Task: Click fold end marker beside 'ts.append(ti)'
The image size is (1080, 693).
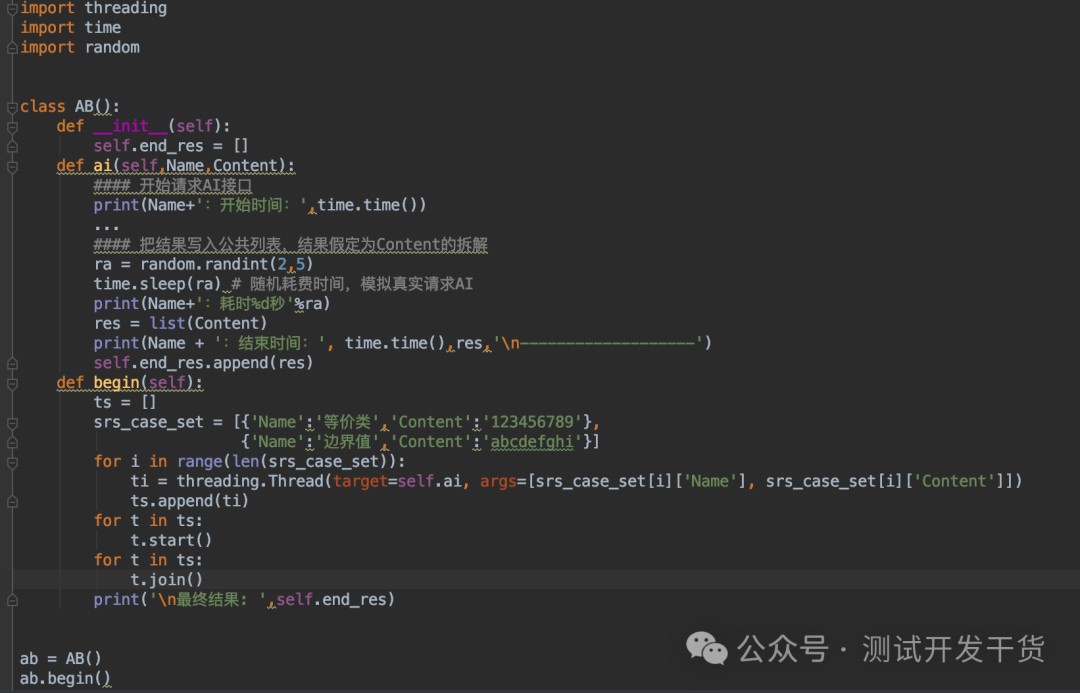Action: tap(12, 502)
